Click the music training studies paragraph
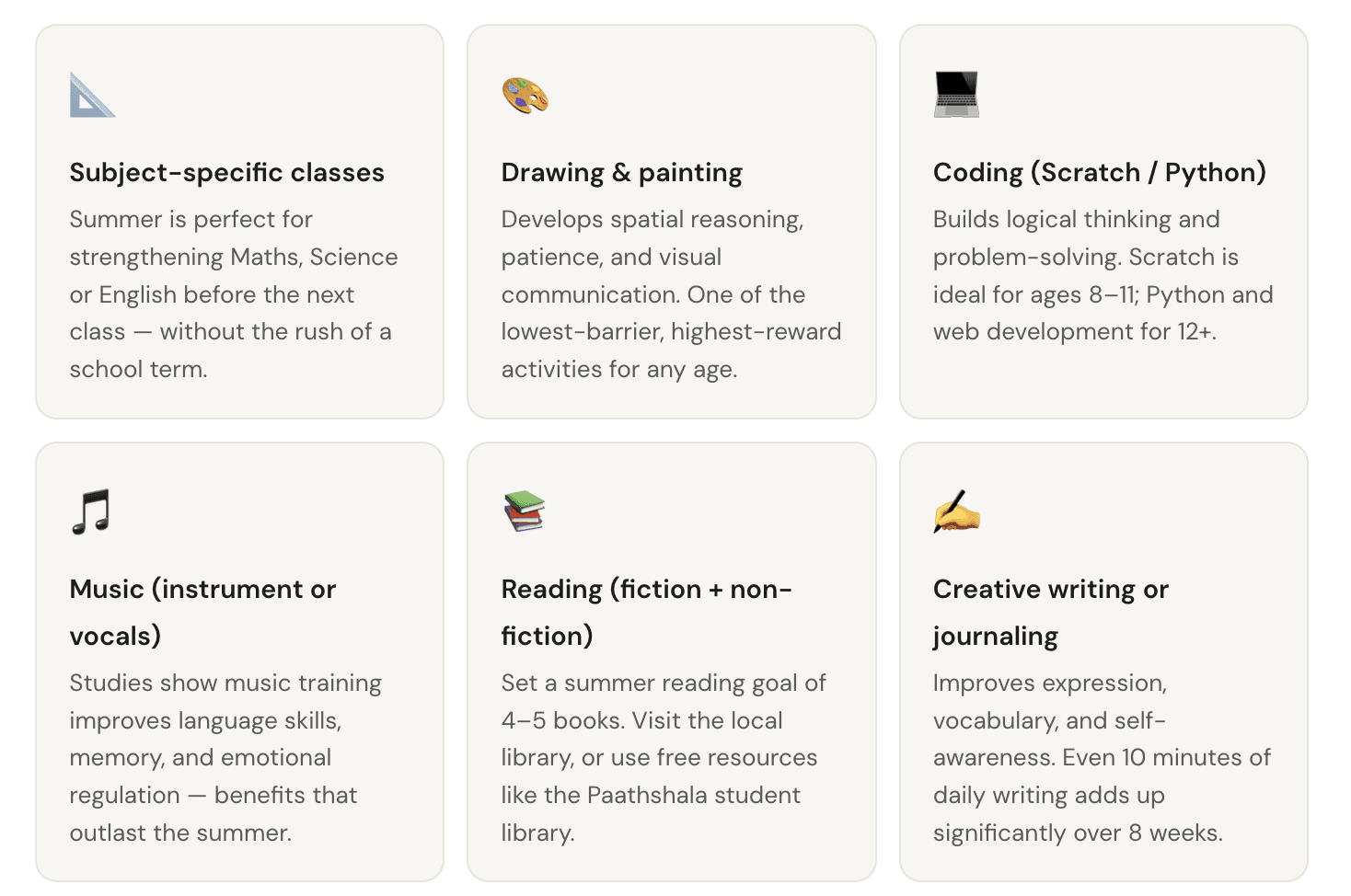 tap(225, 758)
